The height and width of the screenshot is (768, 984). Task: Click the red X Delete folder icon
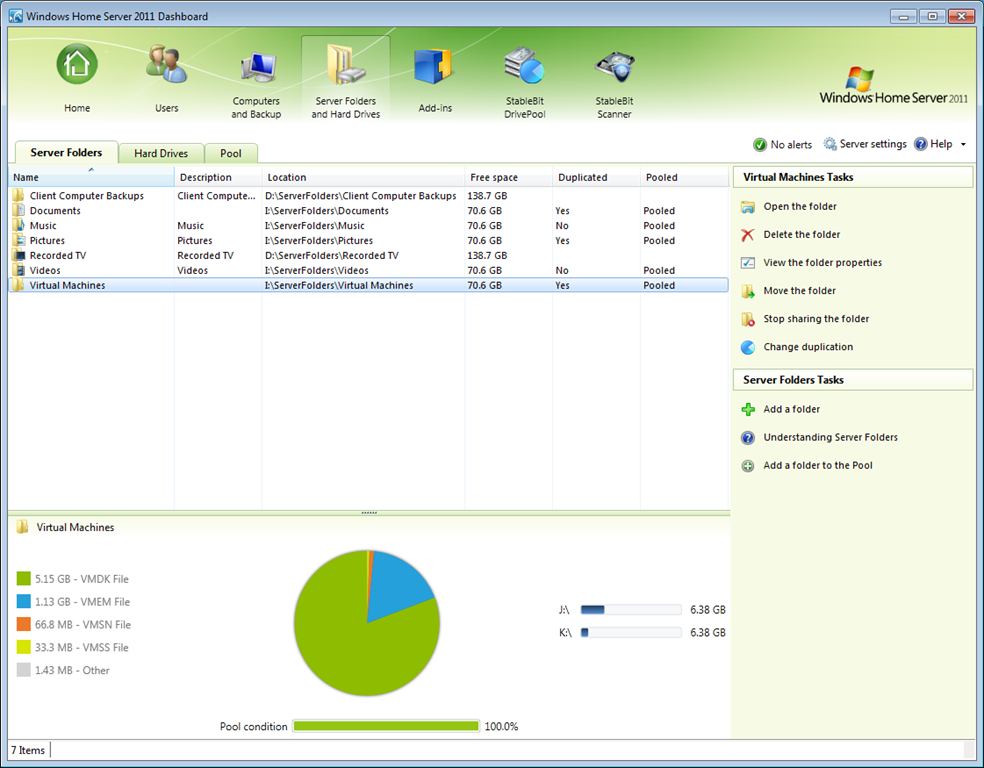tap(747, 235)
